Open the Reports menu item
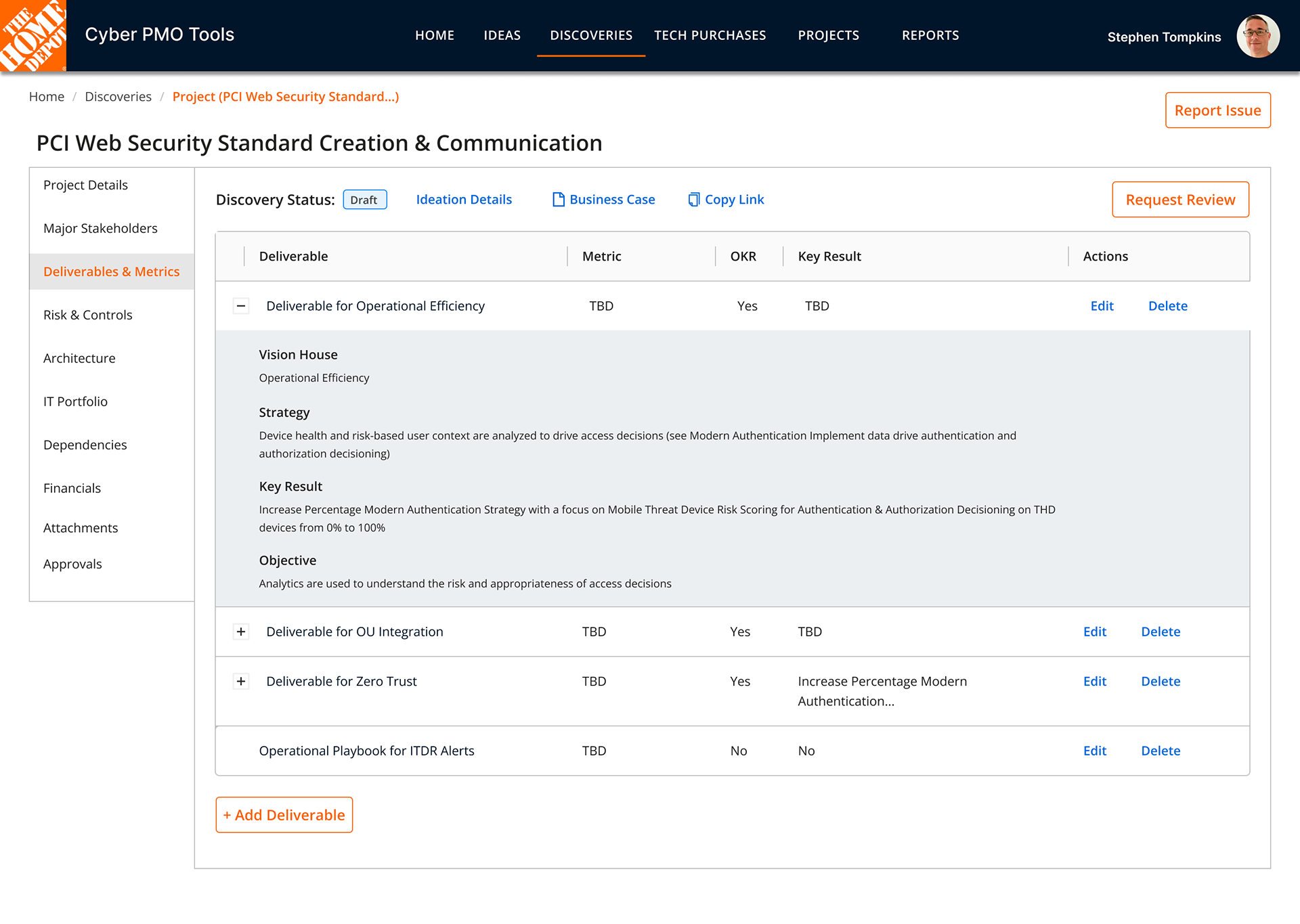Screen dimensions: 1300x924 930,35
